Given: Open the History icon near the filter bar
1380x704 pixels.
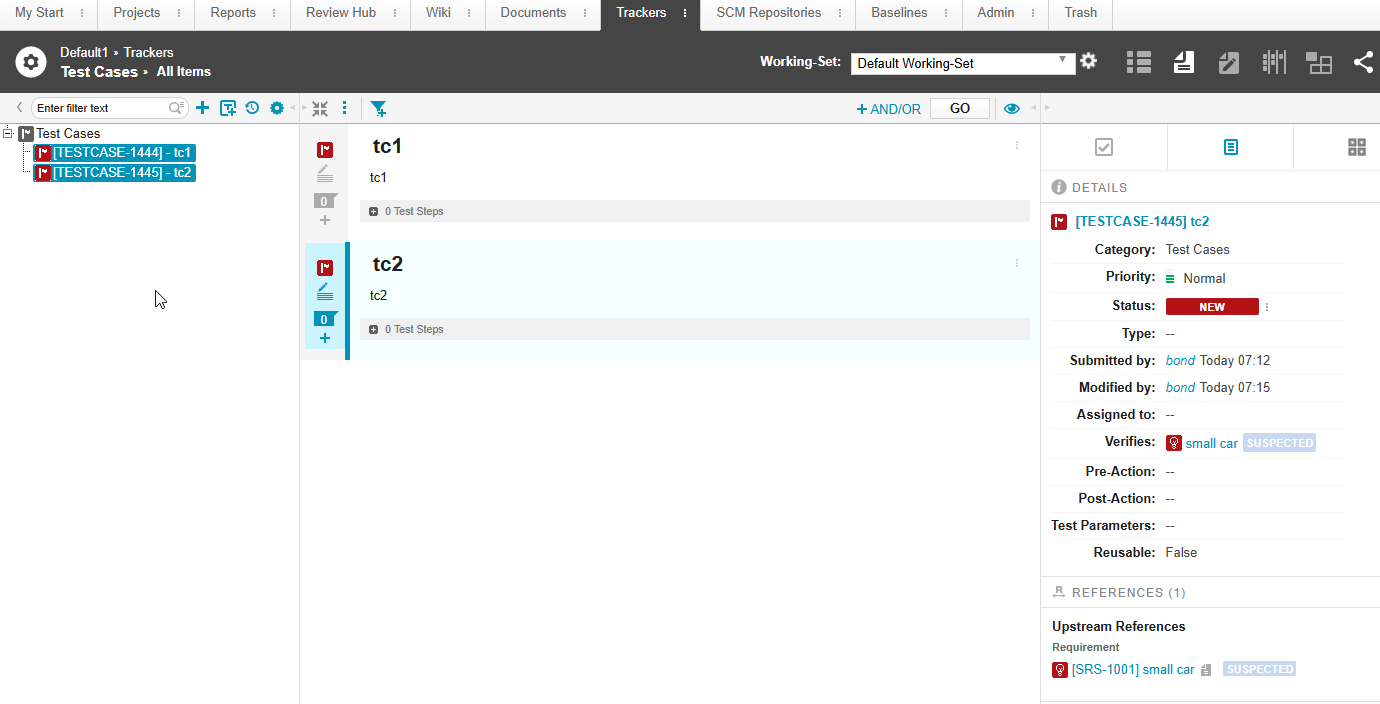Looking at the screenshot, I should [252, 107].
